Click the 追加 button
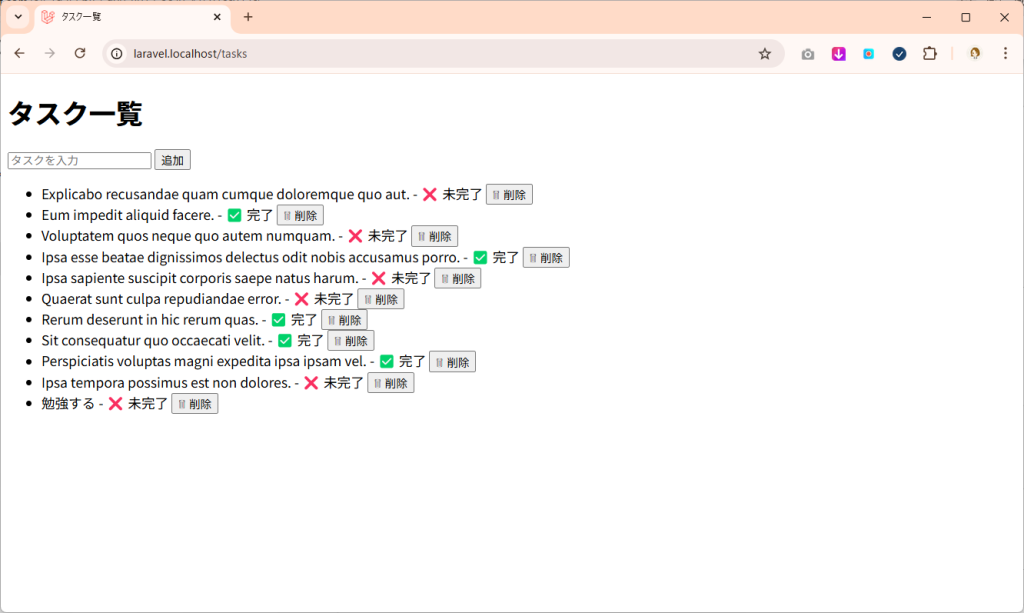The width and height of the screenshot is (1024, 613). point(172,160)
